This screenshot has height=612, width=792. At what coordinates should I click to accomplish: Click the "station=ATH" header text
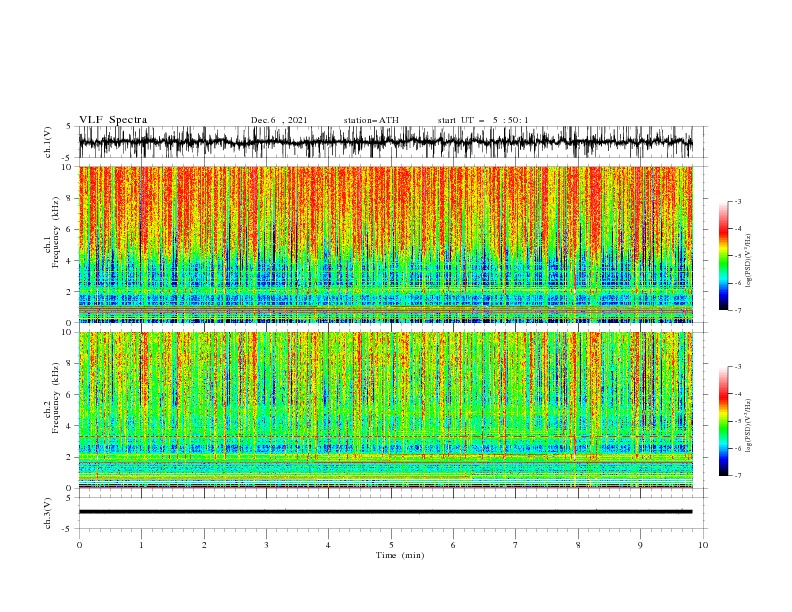(371, 120)
